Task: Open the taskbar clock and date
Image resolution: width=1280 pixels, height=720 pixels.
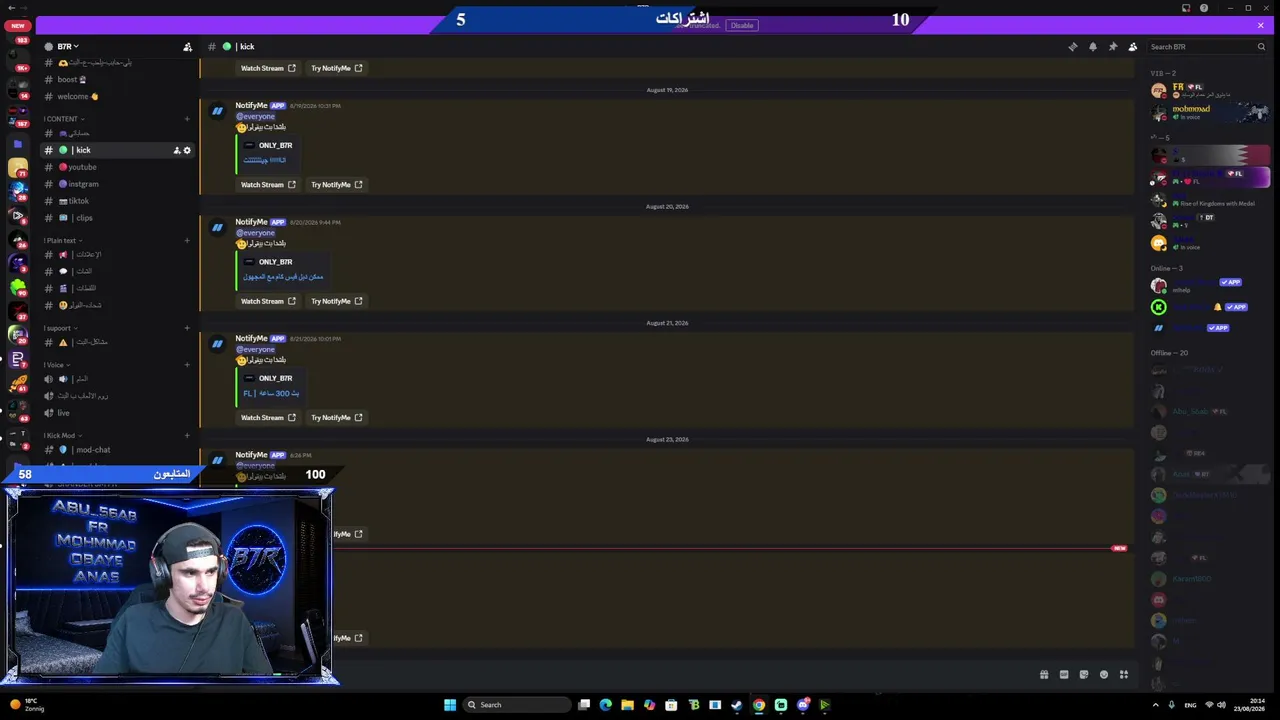Action: tap(1249, 705)
